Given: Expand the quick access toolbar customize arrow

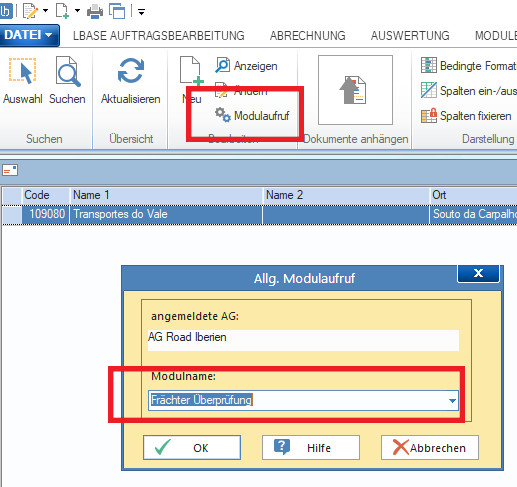Looking at the screenshot, I should pyautogui.click(x=141, y=12).
